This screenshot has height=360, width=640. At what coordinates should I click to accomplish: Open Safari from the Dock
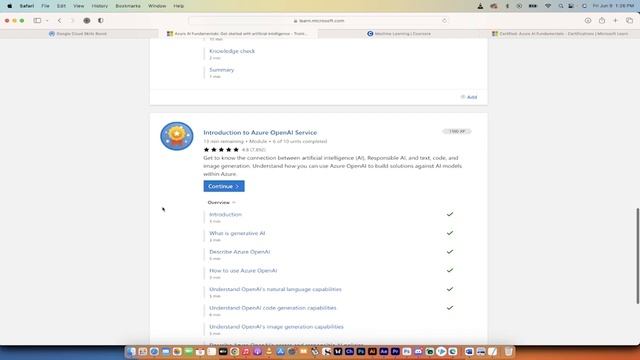[154, 351]
